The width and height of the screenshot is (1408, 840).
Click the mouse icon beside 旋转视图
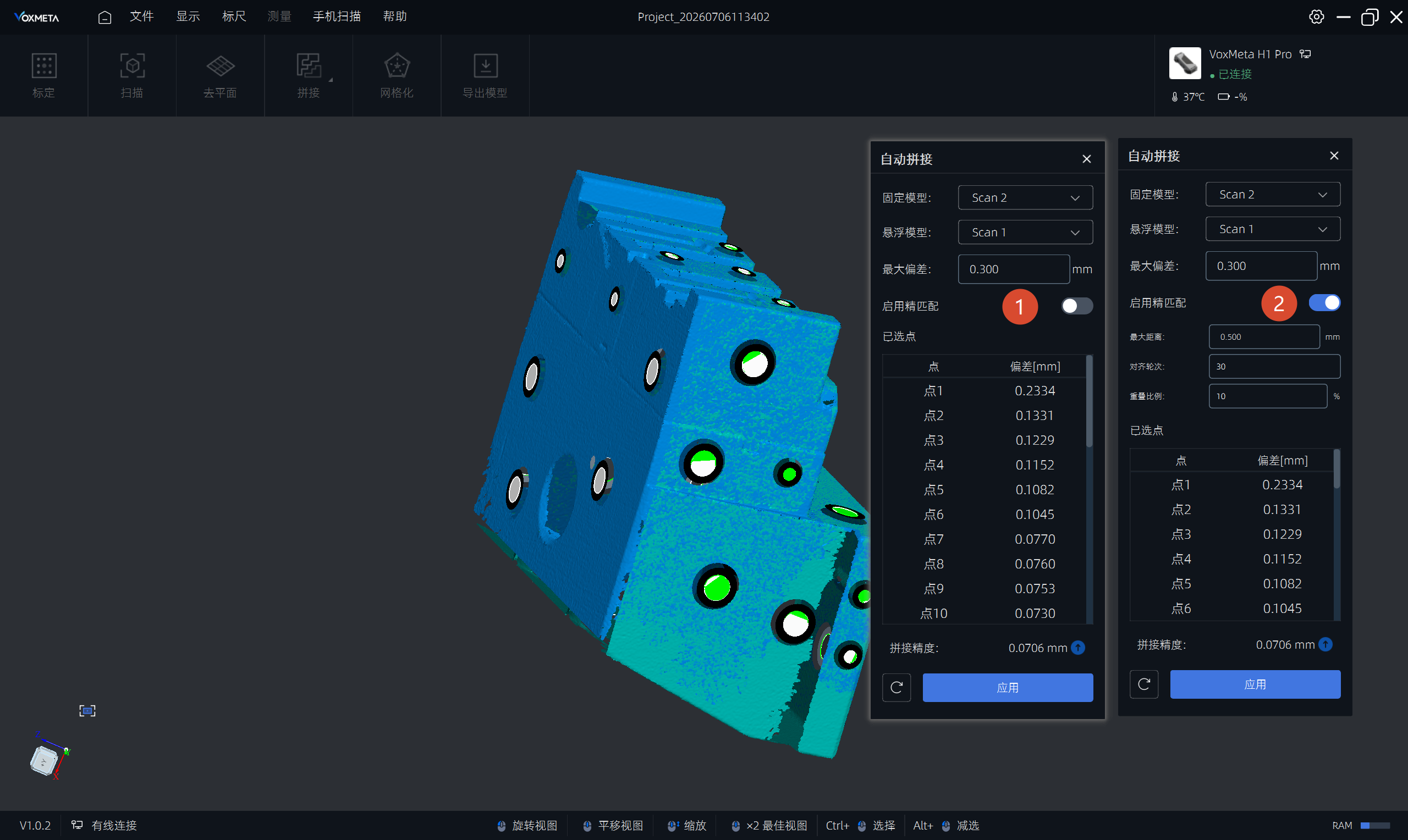[x=502, y=826]
